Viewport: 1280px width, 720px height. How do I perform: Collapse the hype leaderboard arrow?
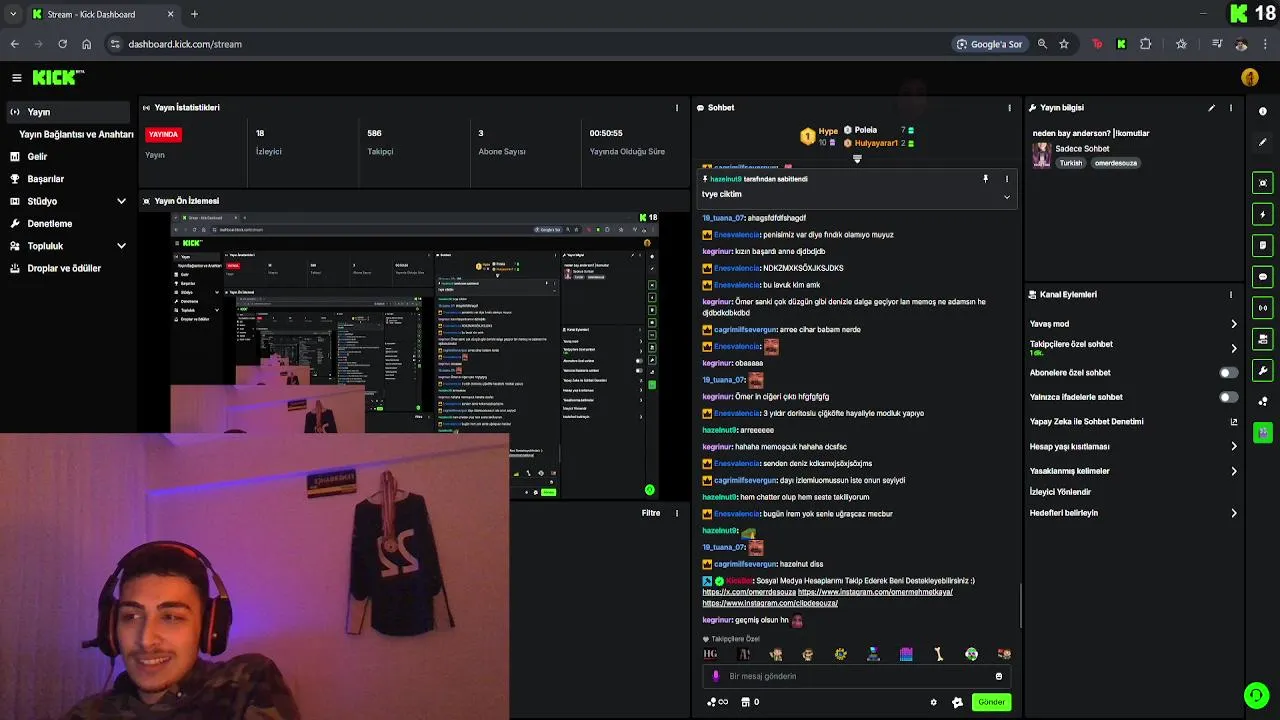857,159
